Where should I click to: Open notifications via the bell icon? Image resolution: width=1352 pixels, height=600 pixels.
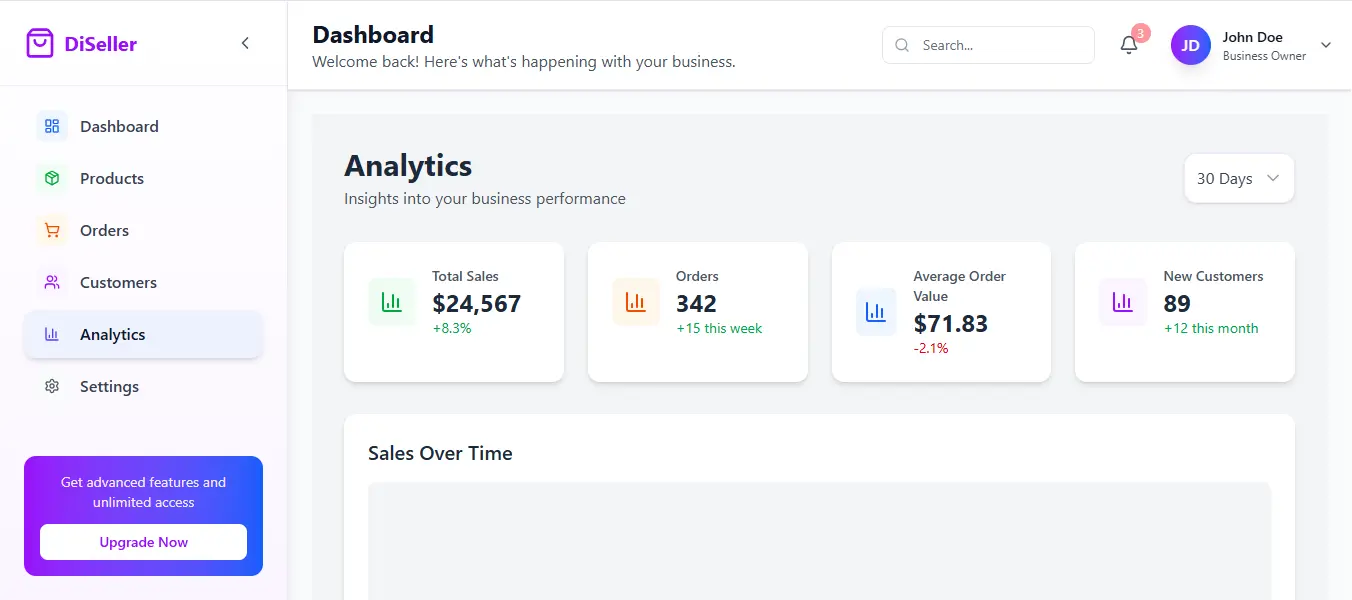[1129, 45]
